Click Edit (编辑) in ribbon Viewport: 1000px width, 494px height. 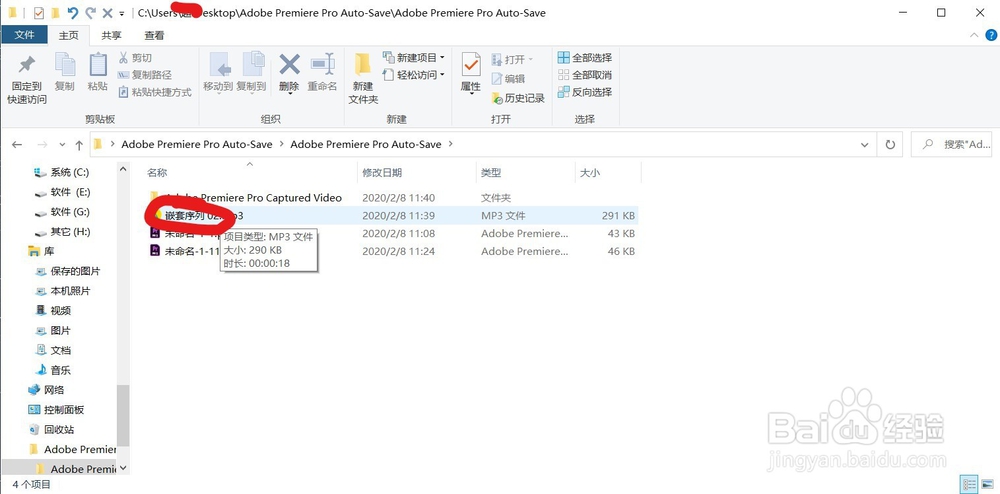[508, 79]
